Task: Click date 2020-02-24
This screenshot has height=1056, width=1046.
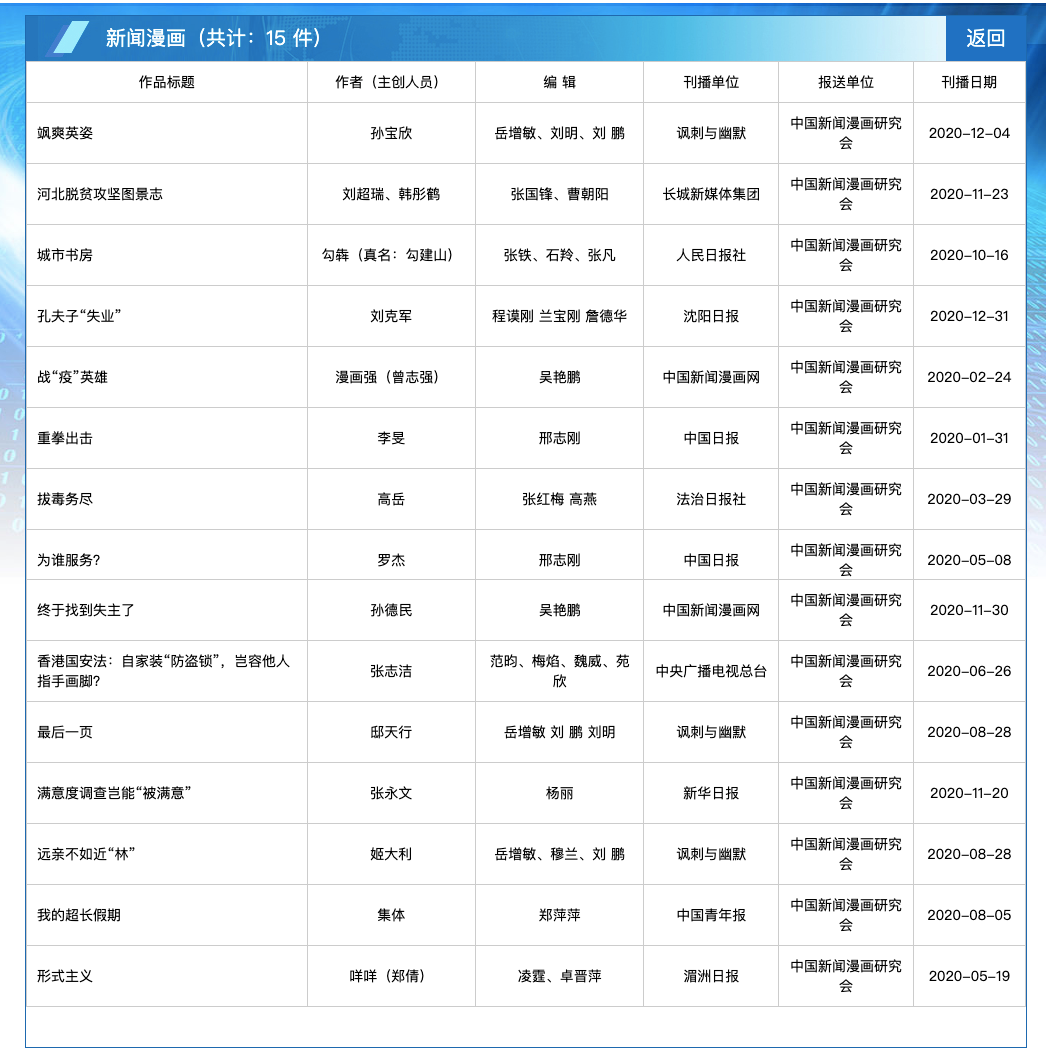Action: click(x=969, y=377)
